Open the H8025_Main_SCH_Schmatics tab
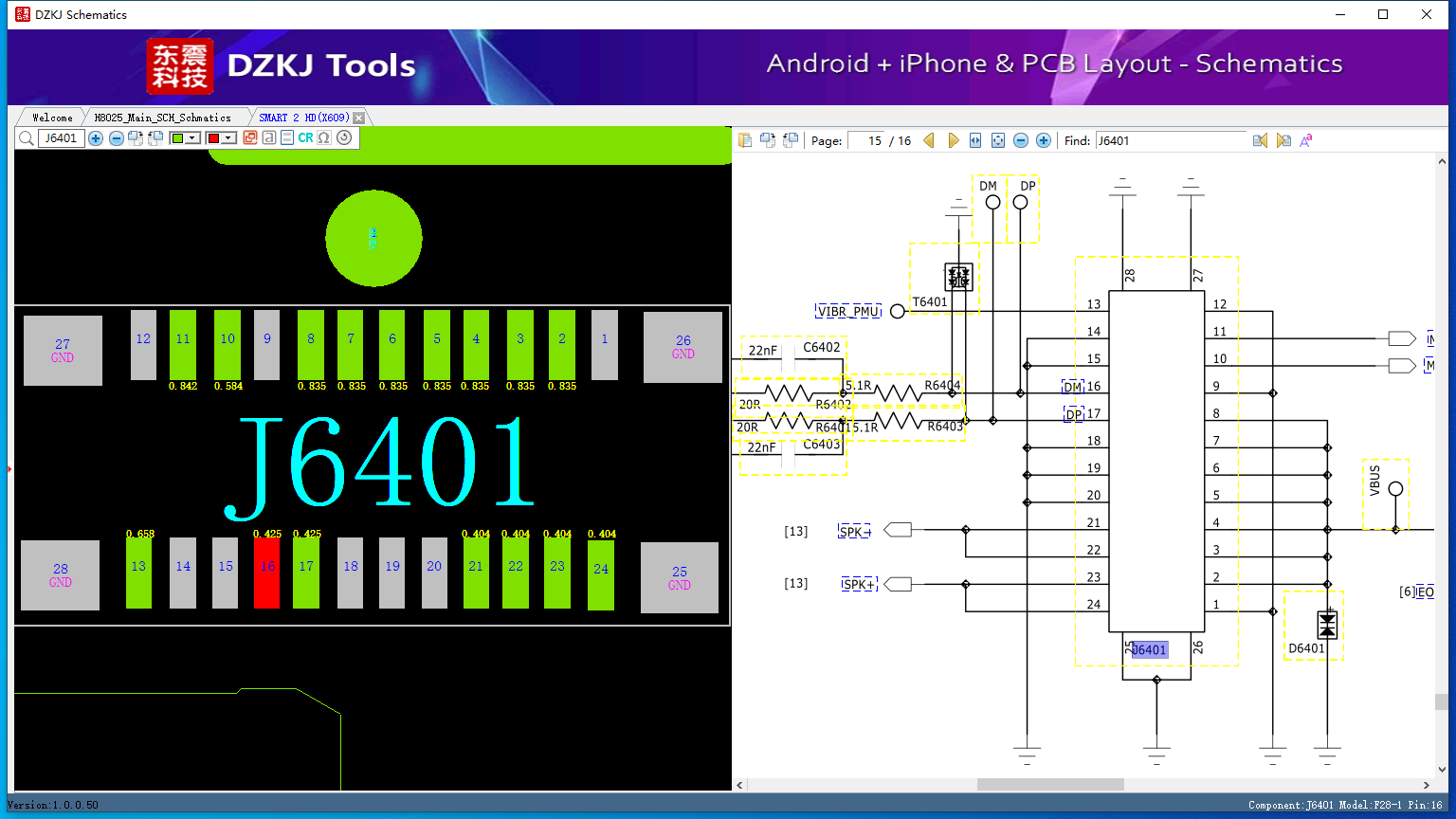 tap(163, 118)
